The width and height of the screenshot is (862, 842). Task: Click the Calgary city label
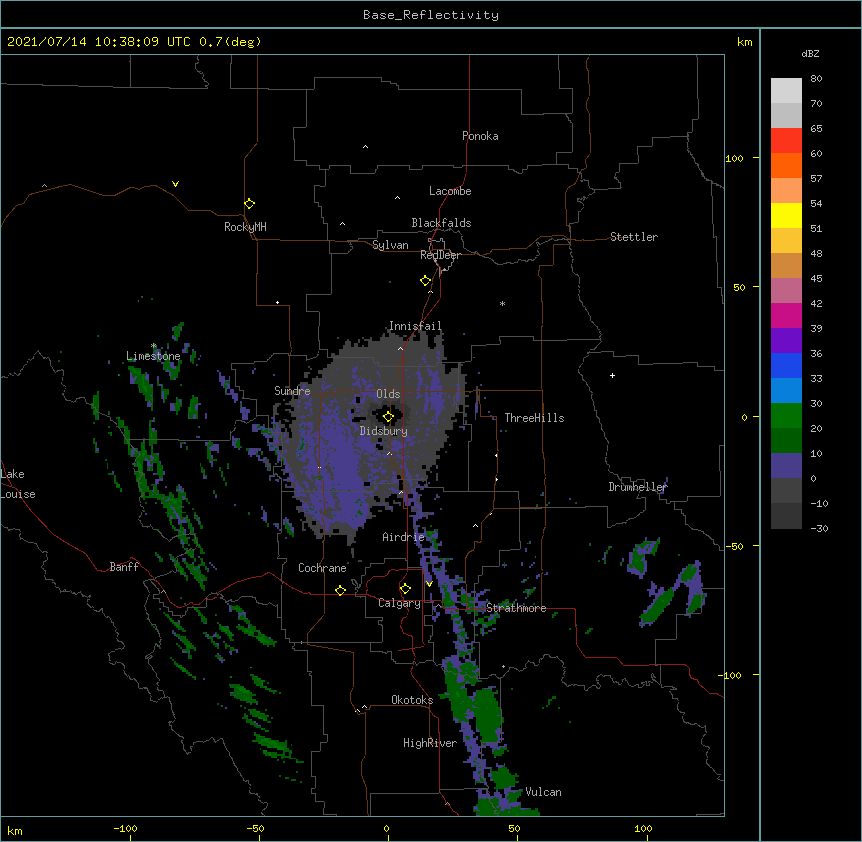click(399, 603)
